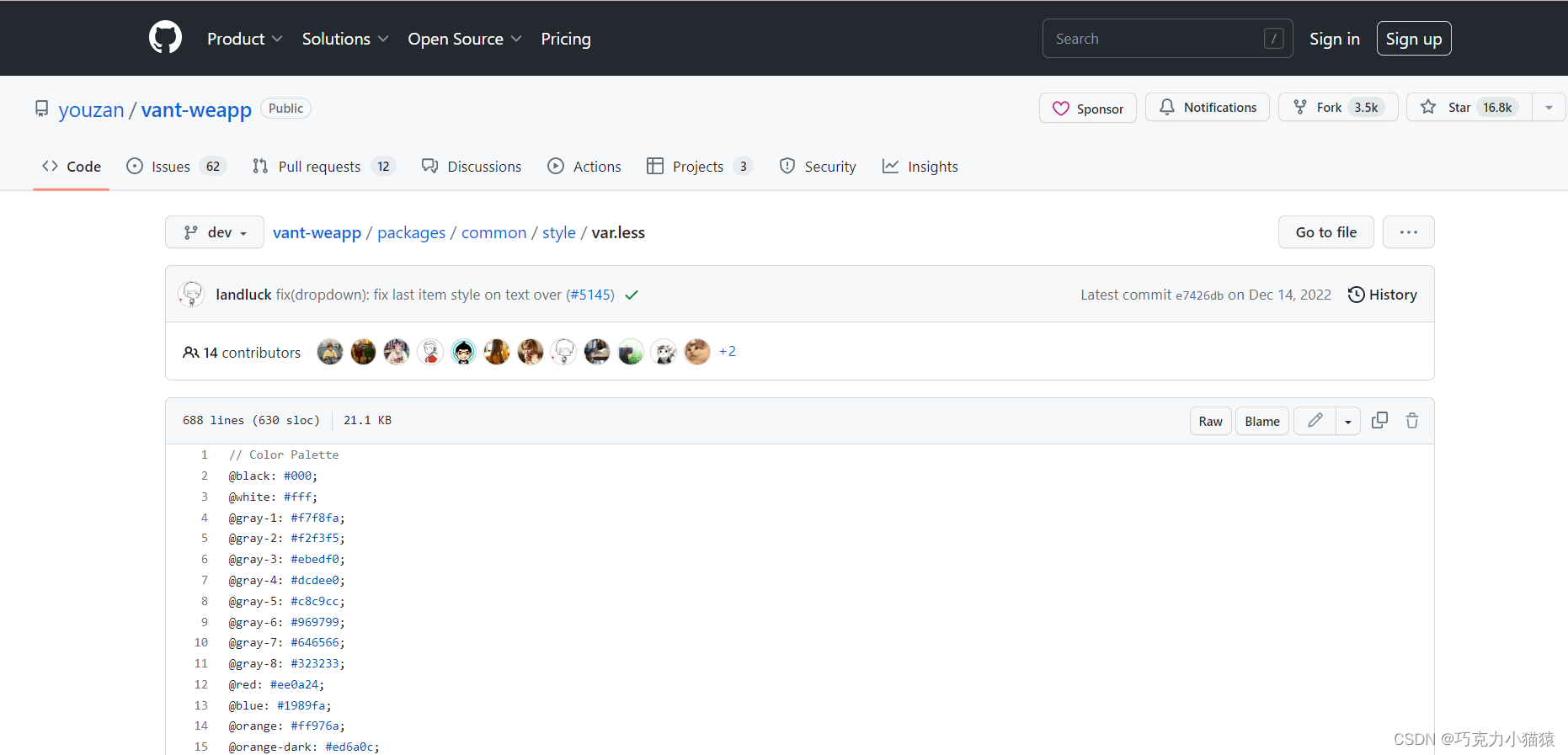Viewport: 1568px width, 755px height.
Task: Click the #1989fa blue color value
Action: point(301,705)
